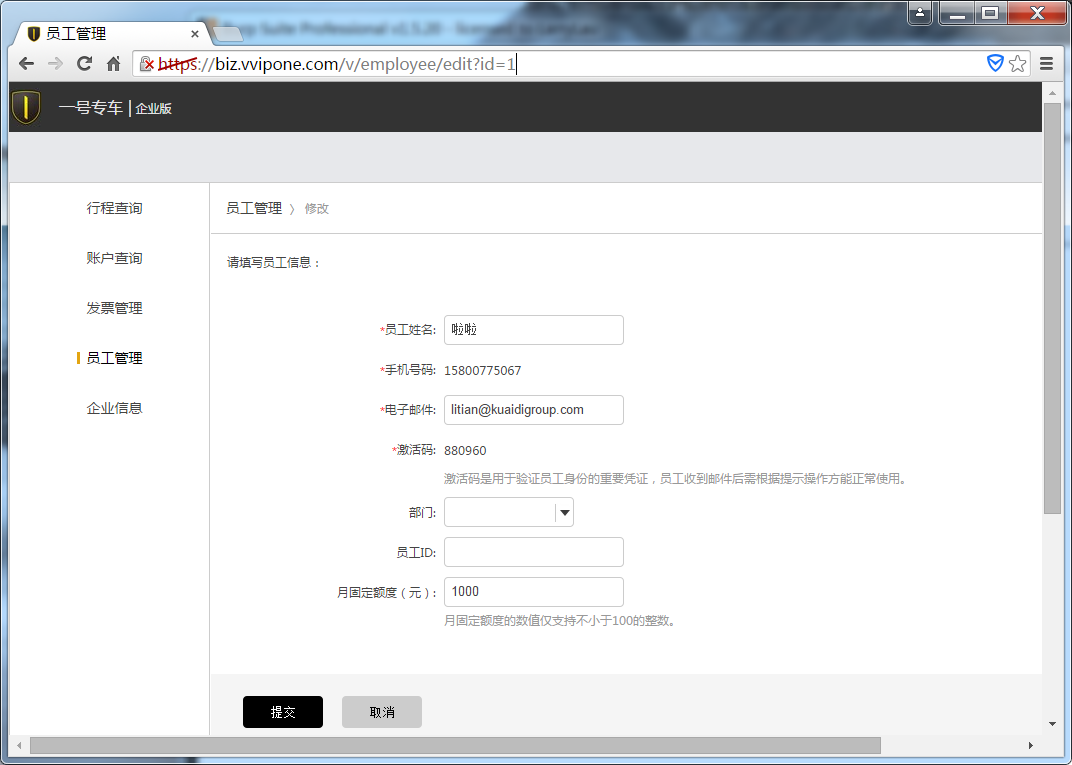Click the 员工管理 breadcrumb link

tap(254, 209)
